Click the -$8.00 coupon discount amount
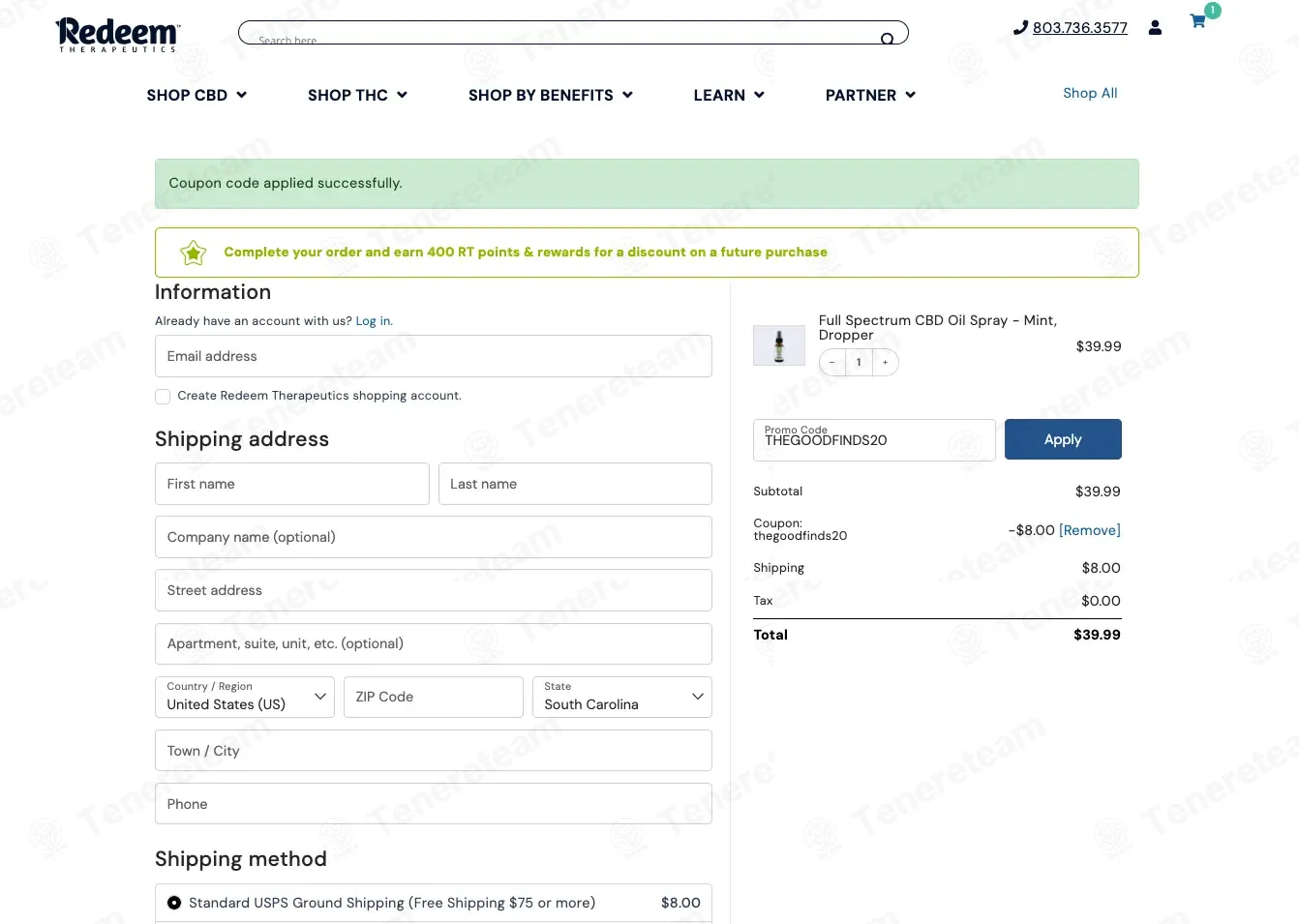The width and height of the screenshot is (1299, 924). pos(1032,530)
